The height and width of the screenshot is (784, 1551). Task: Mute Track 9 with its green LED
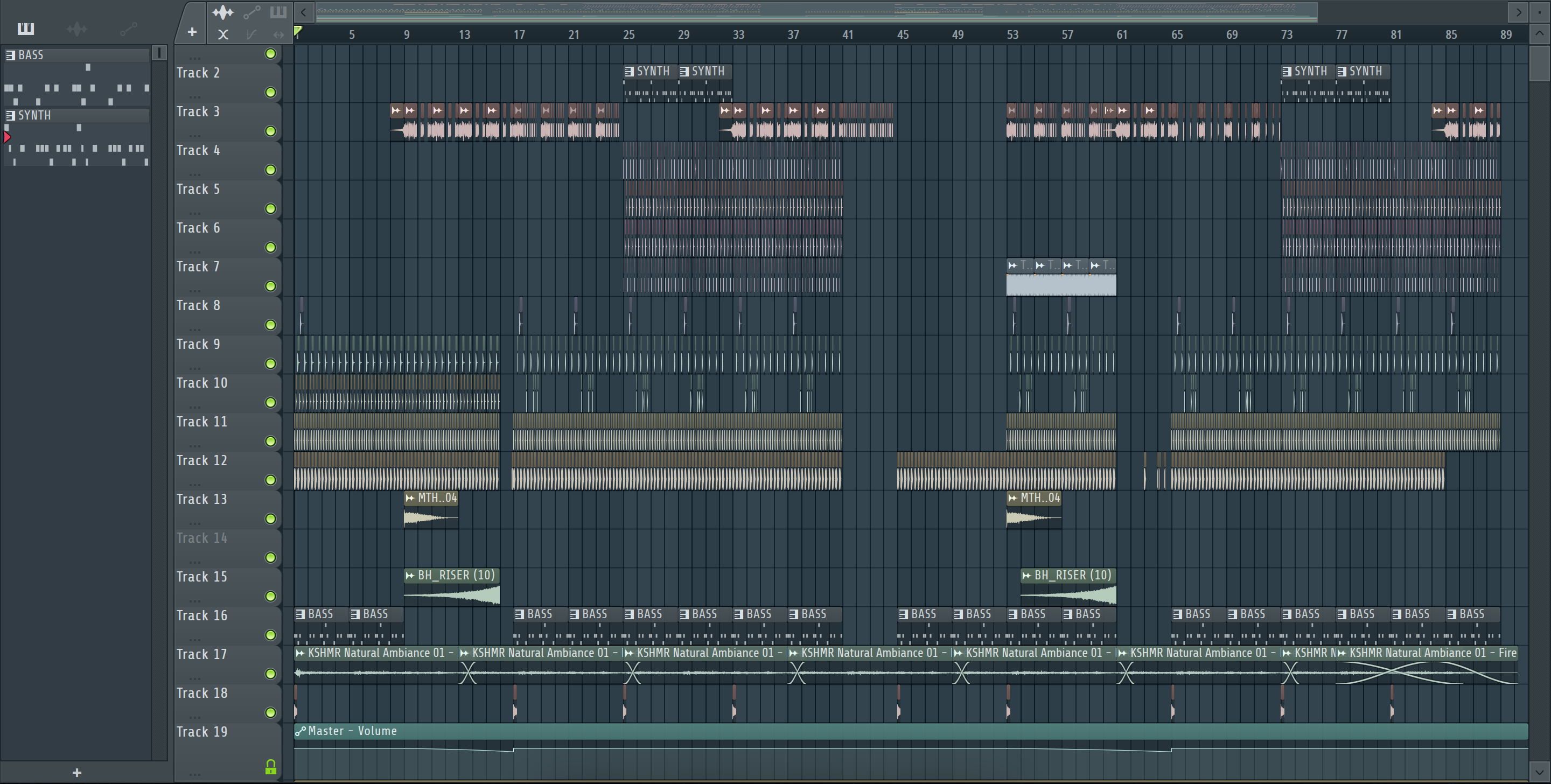(x=270, y=363)
